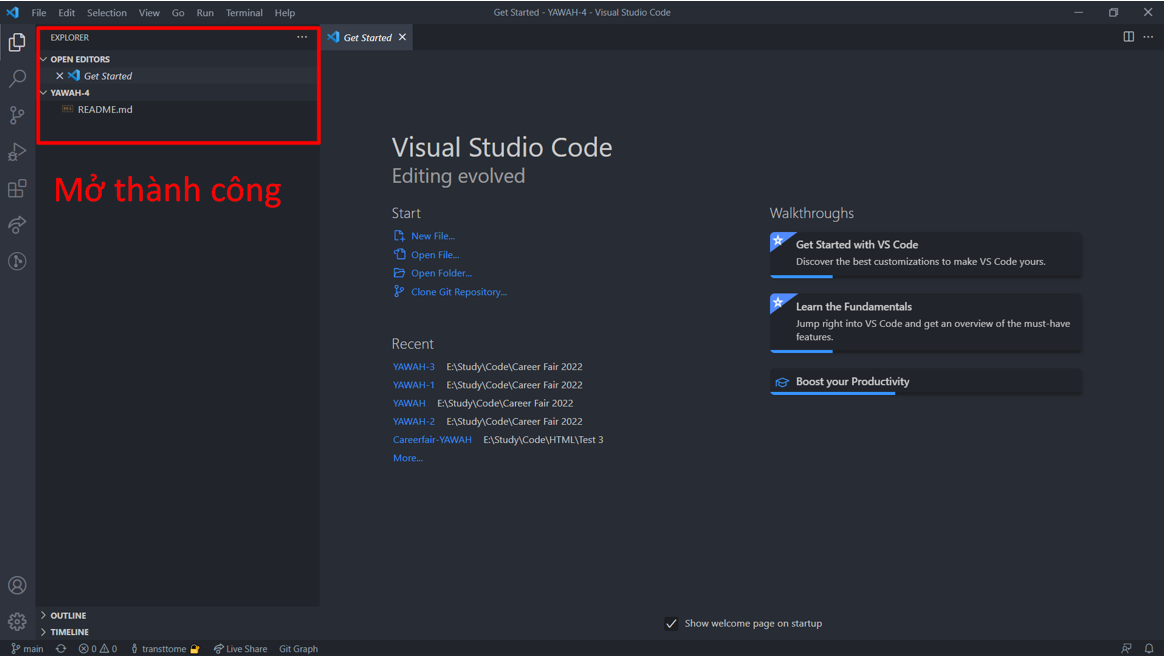Viewport: 1164px width, 656px height.
Task: Collapse the YAWAH-4 folder section
Action: pyautogui.click(x=44, y=93)
